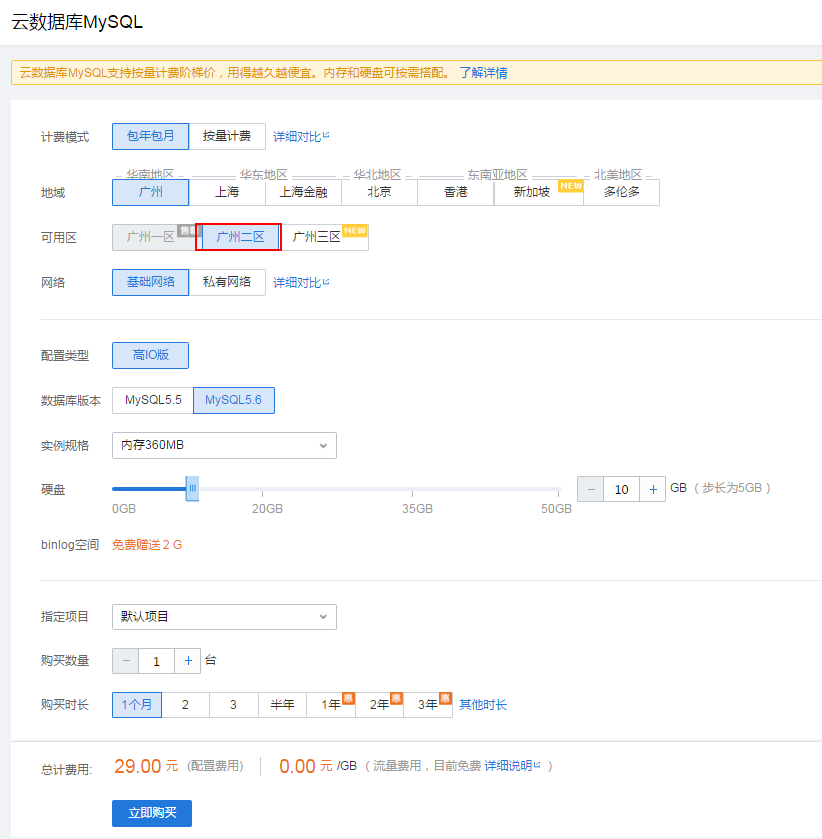Select 高IO版 configuration type
The height and width of the screenshot is (839, 822).
pyautogui.click(x=150, y=355)
